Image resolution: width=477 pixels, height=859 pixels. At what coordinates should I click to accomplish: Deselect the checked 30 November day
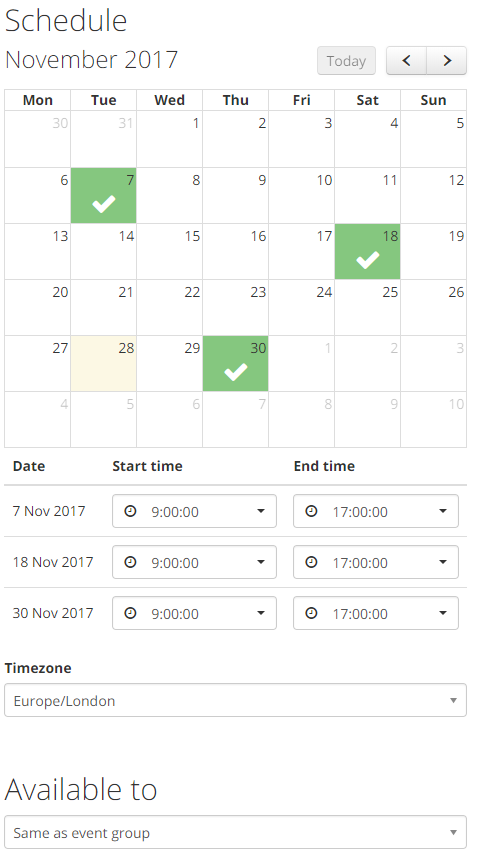235,363
